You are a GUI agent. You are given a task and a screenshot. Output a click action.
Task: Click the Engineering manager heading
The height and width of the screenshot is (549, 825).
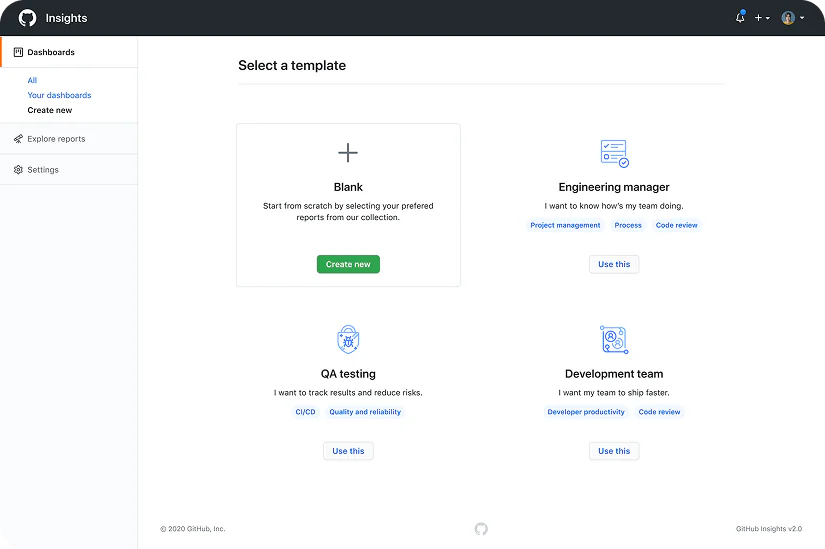click(x=614, y=187)
